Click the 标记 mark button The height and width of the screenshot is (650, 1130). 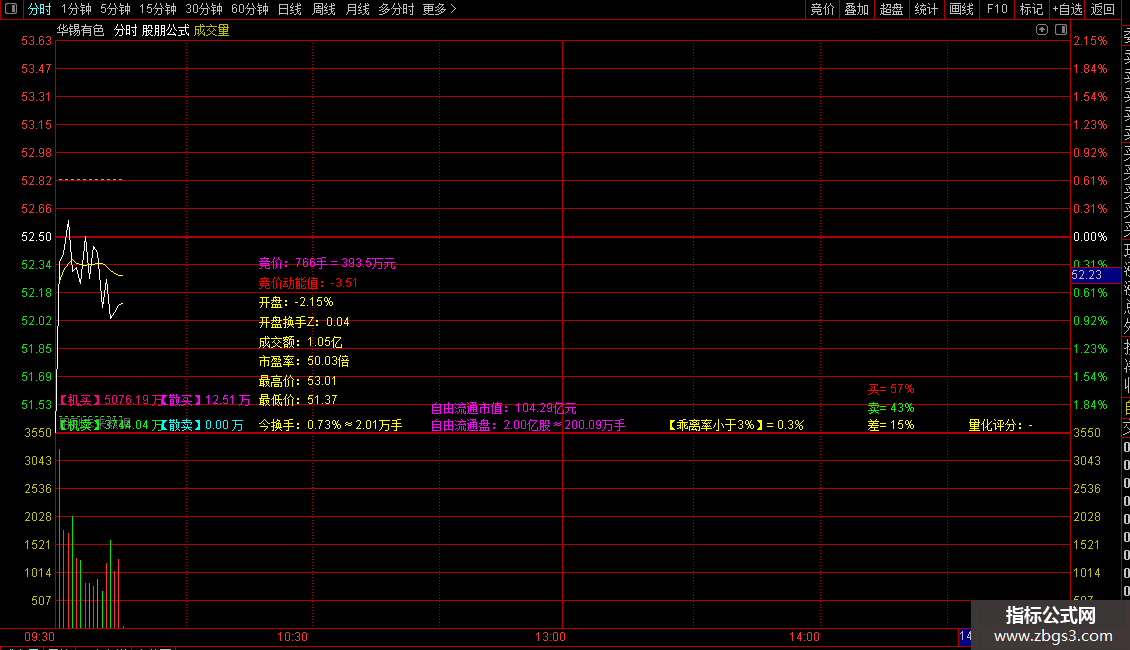[1031, 9]
